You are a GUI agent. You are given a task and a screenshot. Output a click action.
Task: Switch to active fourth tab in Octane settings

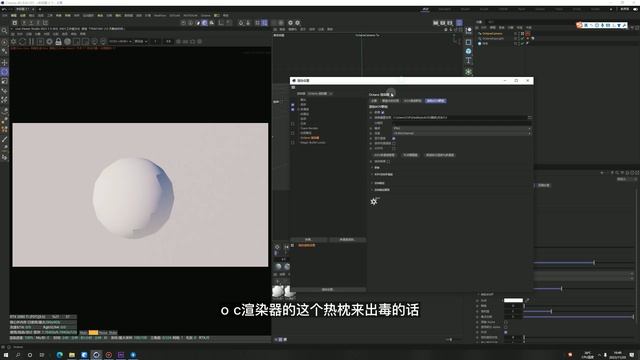tap(436, 101)
